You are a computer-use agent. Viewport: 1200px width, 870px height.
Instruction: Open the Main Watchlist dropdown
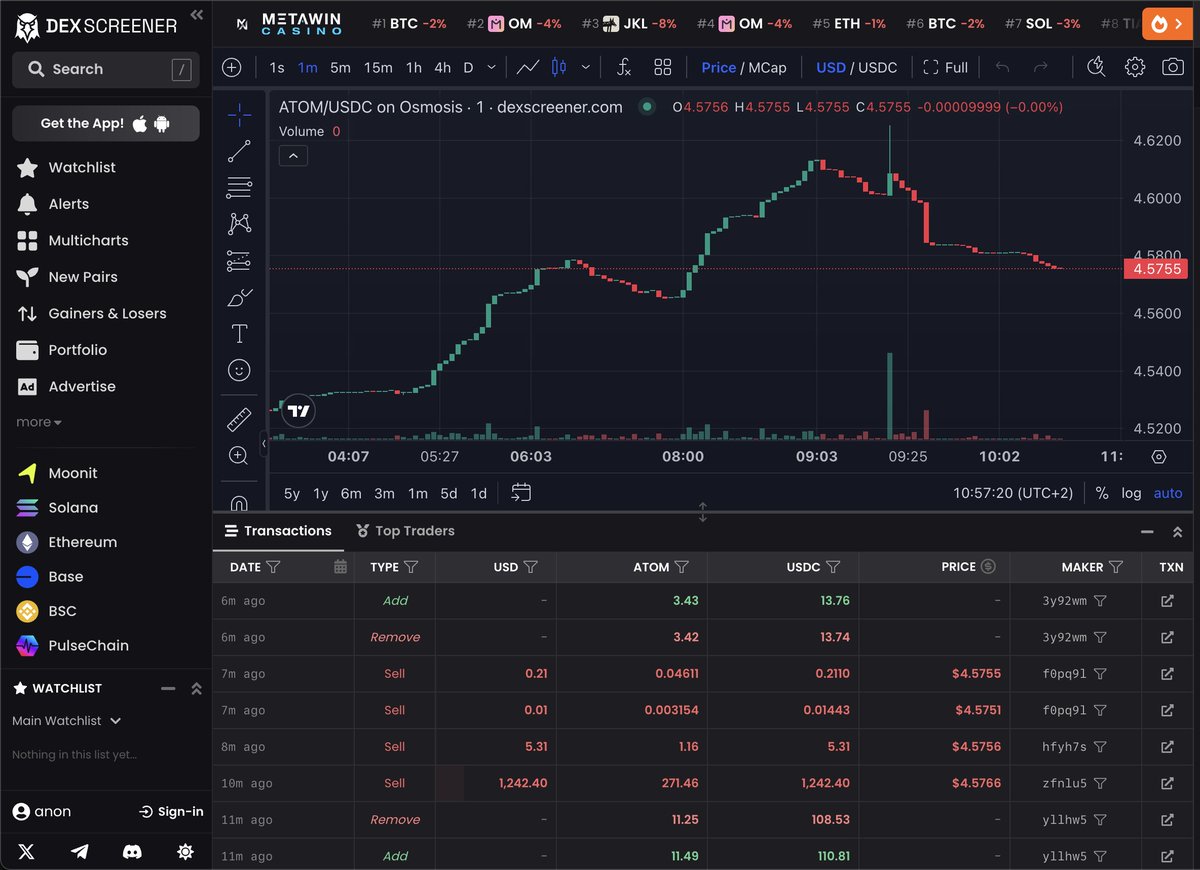point(67,721)
